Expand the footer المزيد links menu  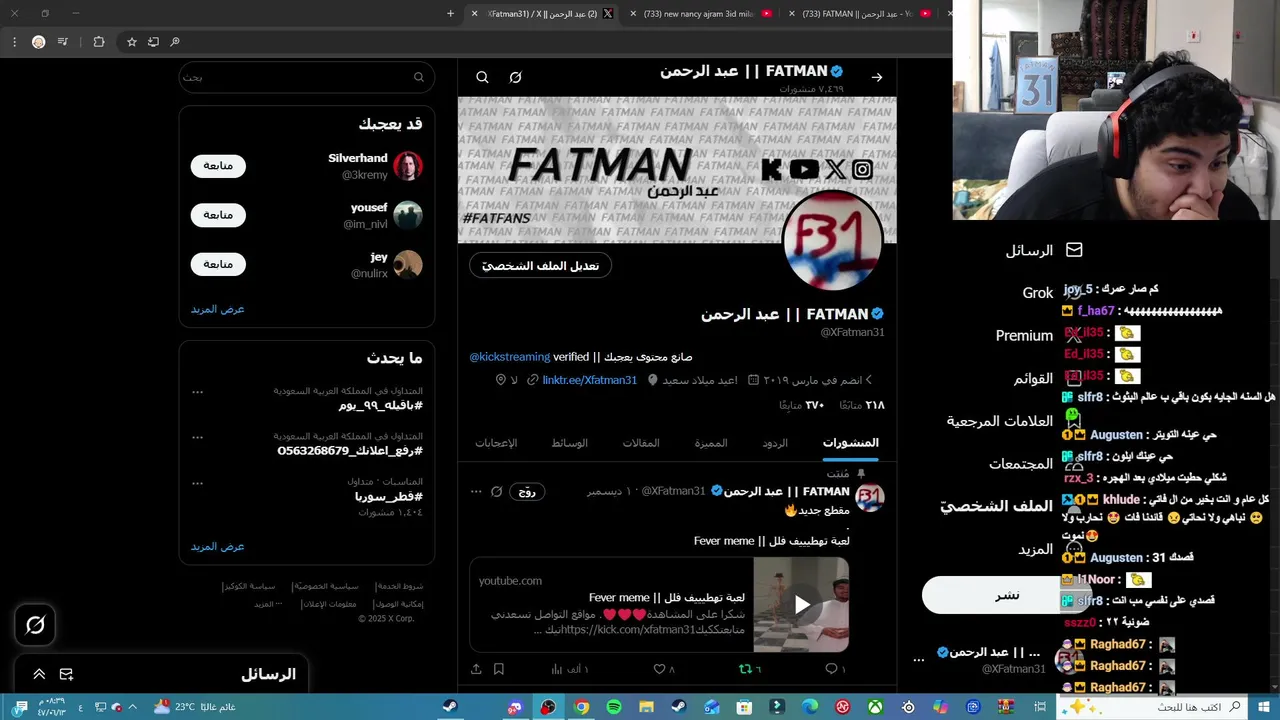coord(267,604)
